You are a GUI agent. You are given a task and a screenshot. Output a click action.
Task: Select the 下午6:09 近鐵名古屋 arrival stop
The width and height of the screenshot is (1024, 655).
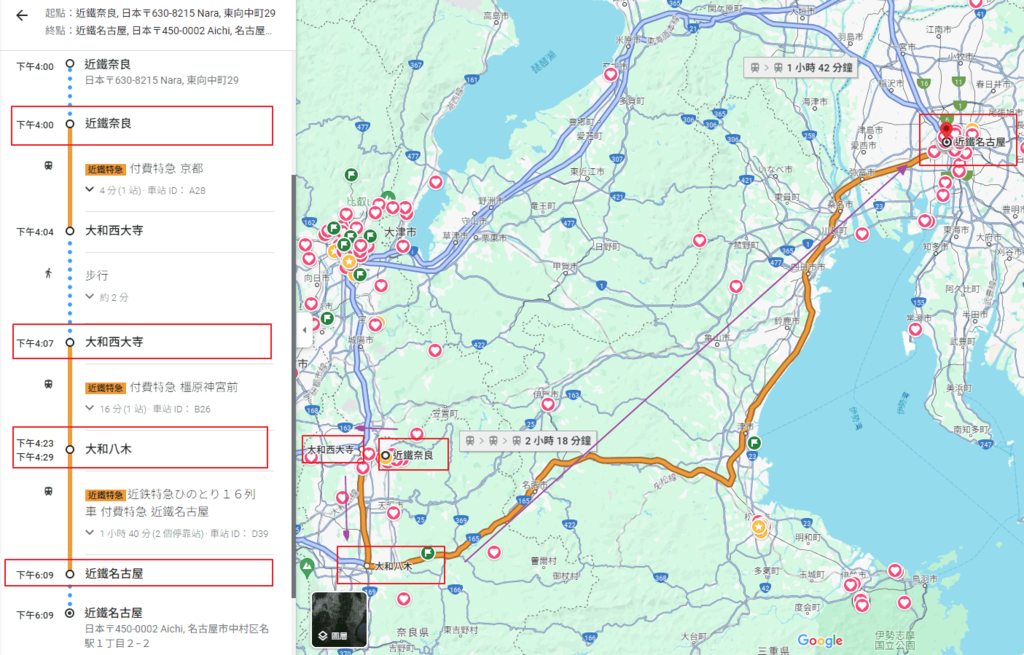(x=138, y=573)
